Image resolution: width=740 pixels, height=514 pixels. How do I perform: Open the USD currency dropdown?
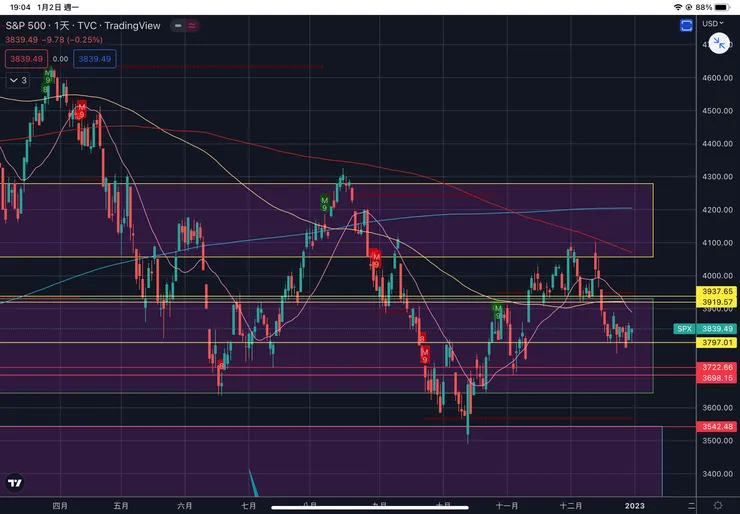pyautogui.click(x=713, y=23)
